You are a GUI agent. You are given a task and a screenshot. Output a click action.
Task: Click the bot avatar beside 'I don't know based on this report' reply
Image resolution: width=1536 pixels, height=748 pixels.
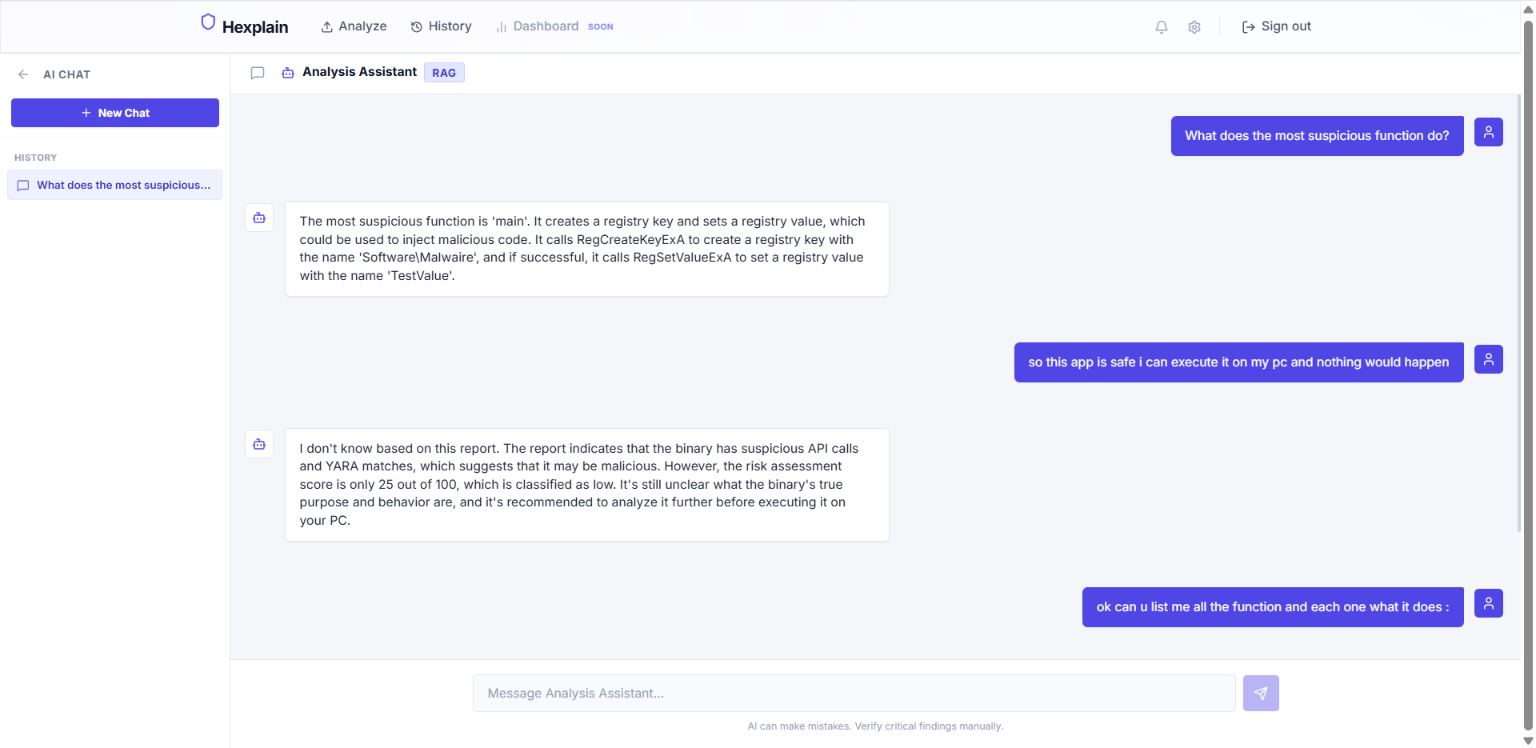[259, 444]
